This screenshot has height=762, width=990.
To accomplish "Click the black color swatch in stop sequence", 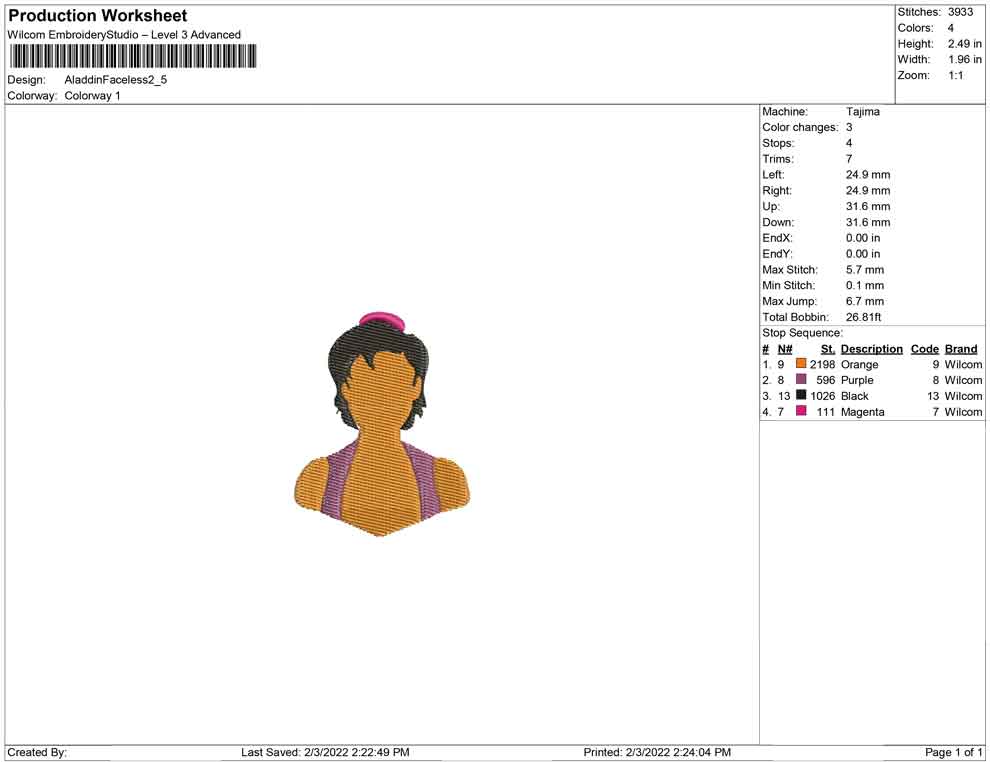I will (x=801, y=395).
